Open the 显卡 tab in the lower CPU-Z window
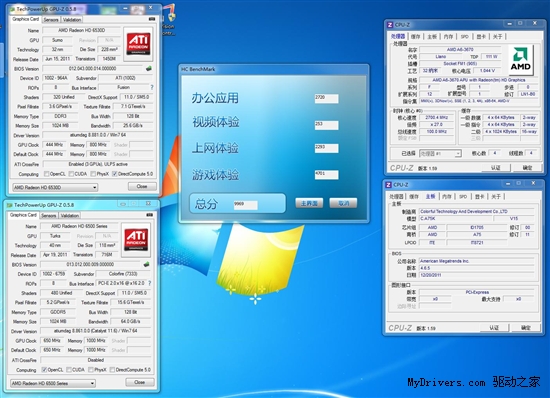Image resolution: width=550 pixels, height=398 pixels. 479,196
